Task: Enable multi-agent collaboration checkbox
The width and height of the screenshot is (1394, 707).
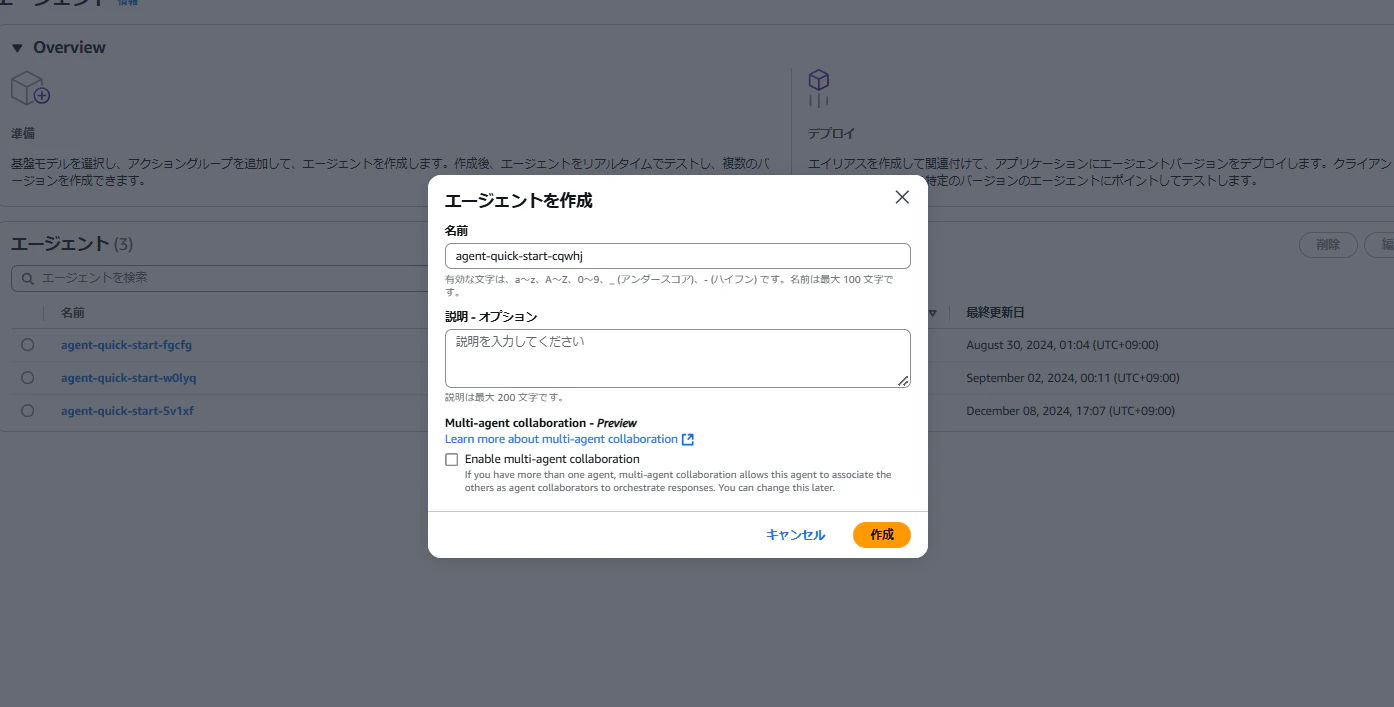Action: click(x=451, y=459)
